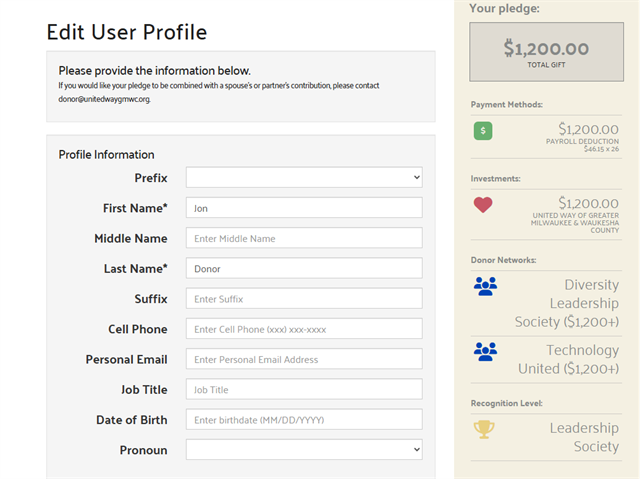The height and width of the screenshot is (479, 640).
Task: Click the Leadership Society recognition level text
Action: click(584, 437)
